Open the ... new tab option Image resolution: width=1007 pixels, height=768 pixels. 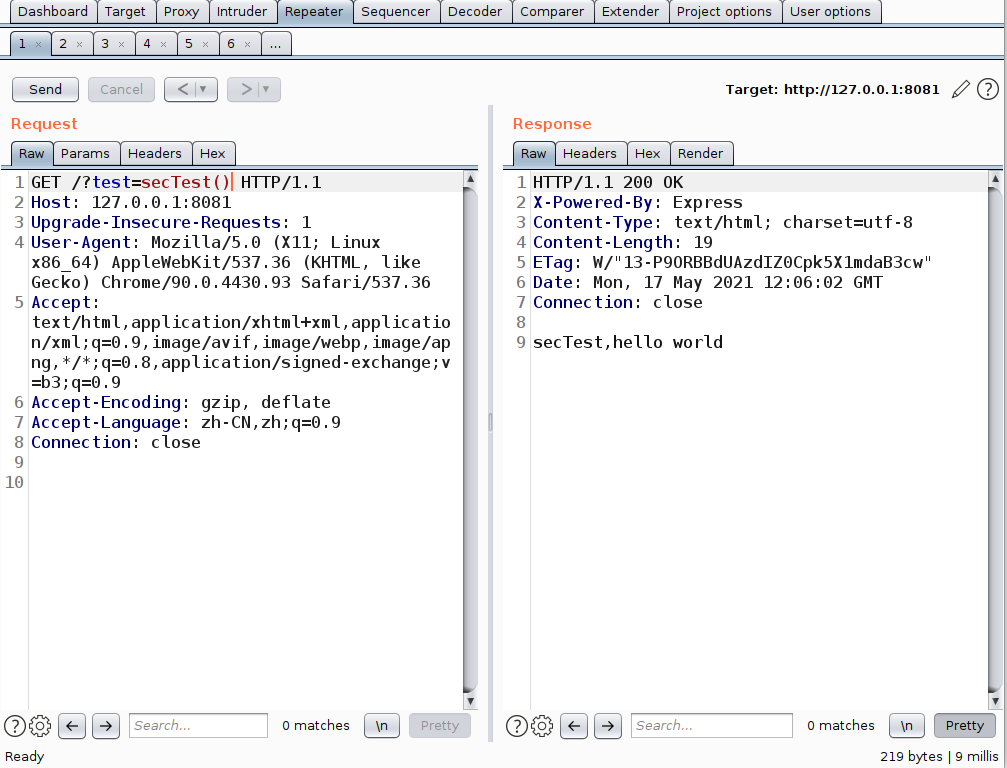pos(276,44)
